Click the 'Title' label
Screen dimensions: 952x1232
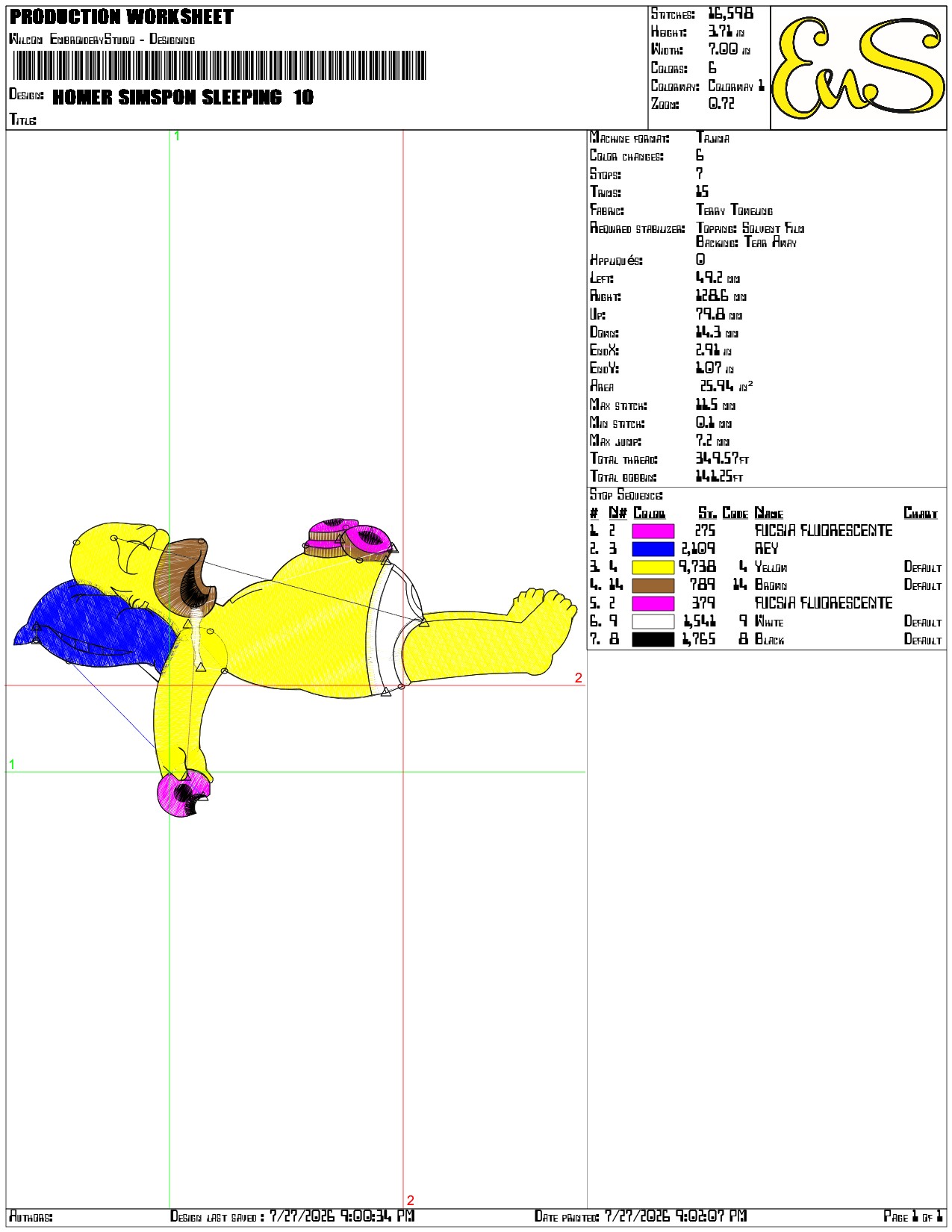(23, 119)
